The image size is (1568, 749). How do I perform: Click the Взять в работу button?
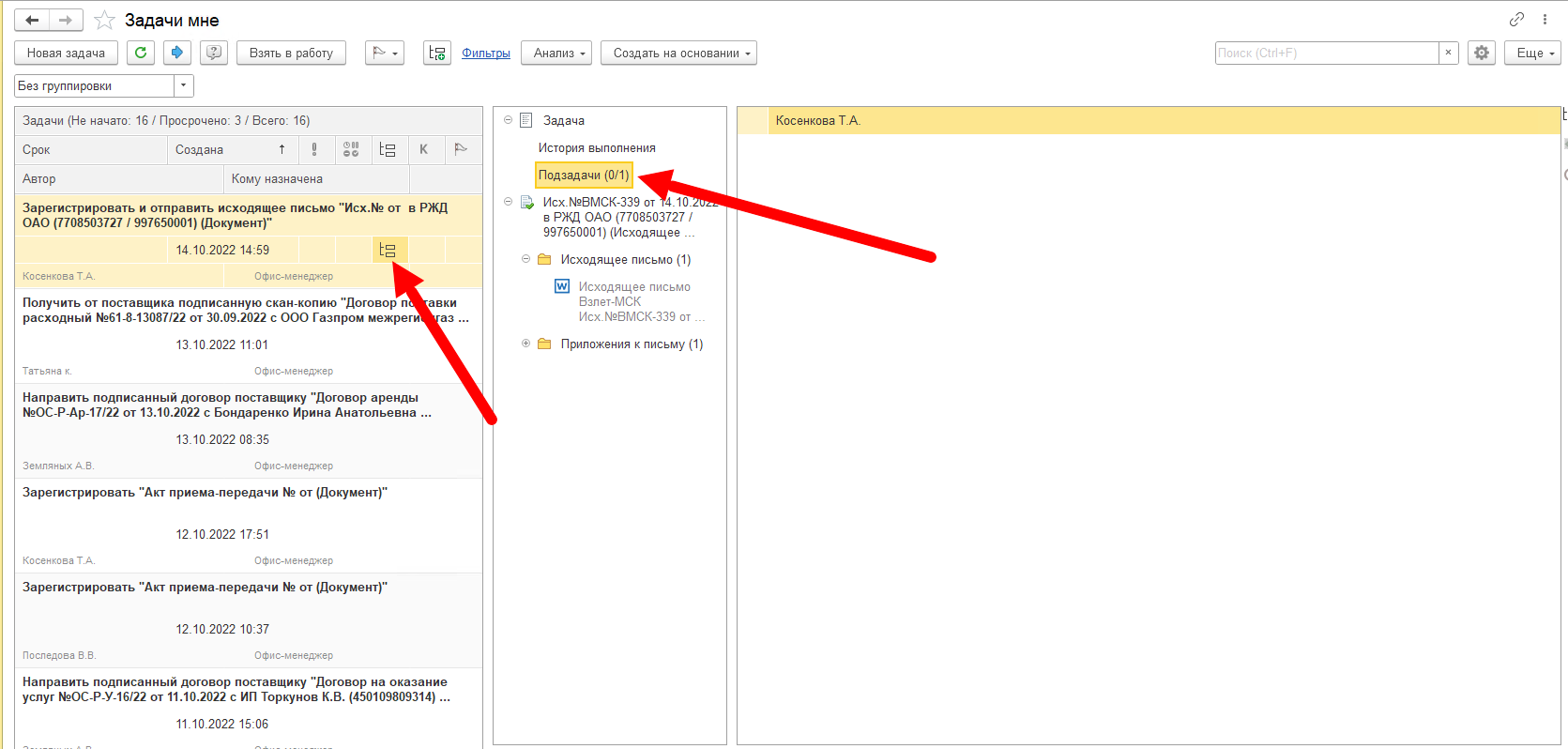pyautogui.click(x=291, y=53)
